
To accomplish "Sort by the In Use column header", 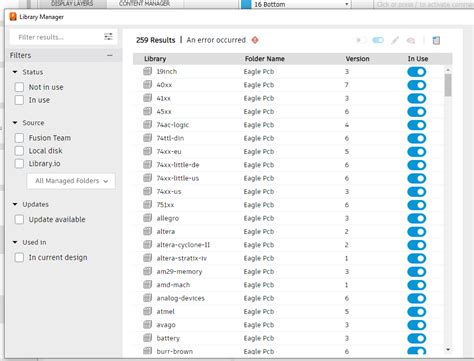I will 418,59.
